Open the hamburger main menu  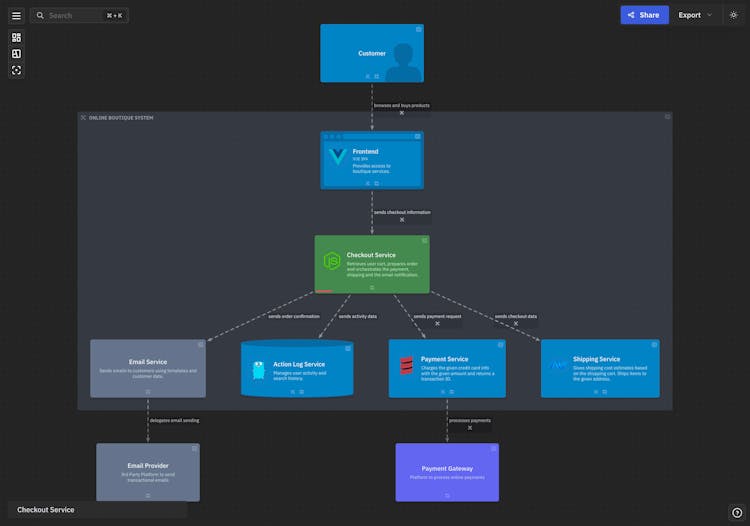[x=16, y=16]
